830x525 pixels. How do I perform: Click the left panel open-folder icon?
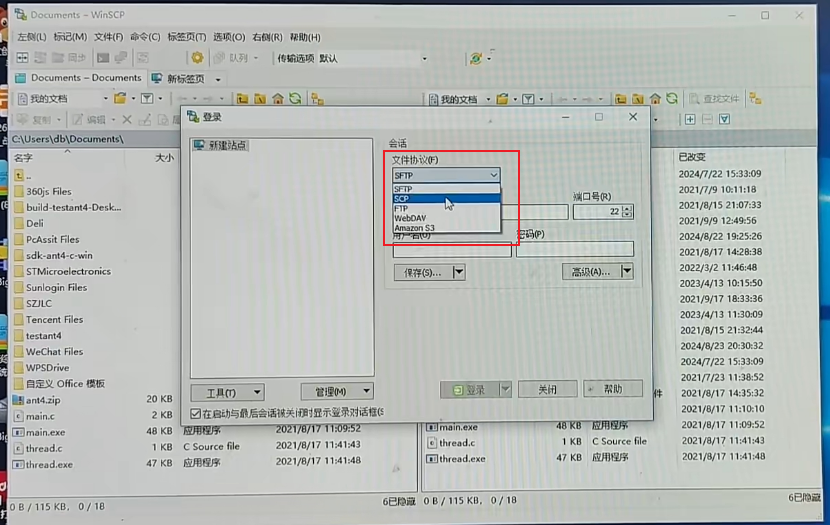[120, 98]
